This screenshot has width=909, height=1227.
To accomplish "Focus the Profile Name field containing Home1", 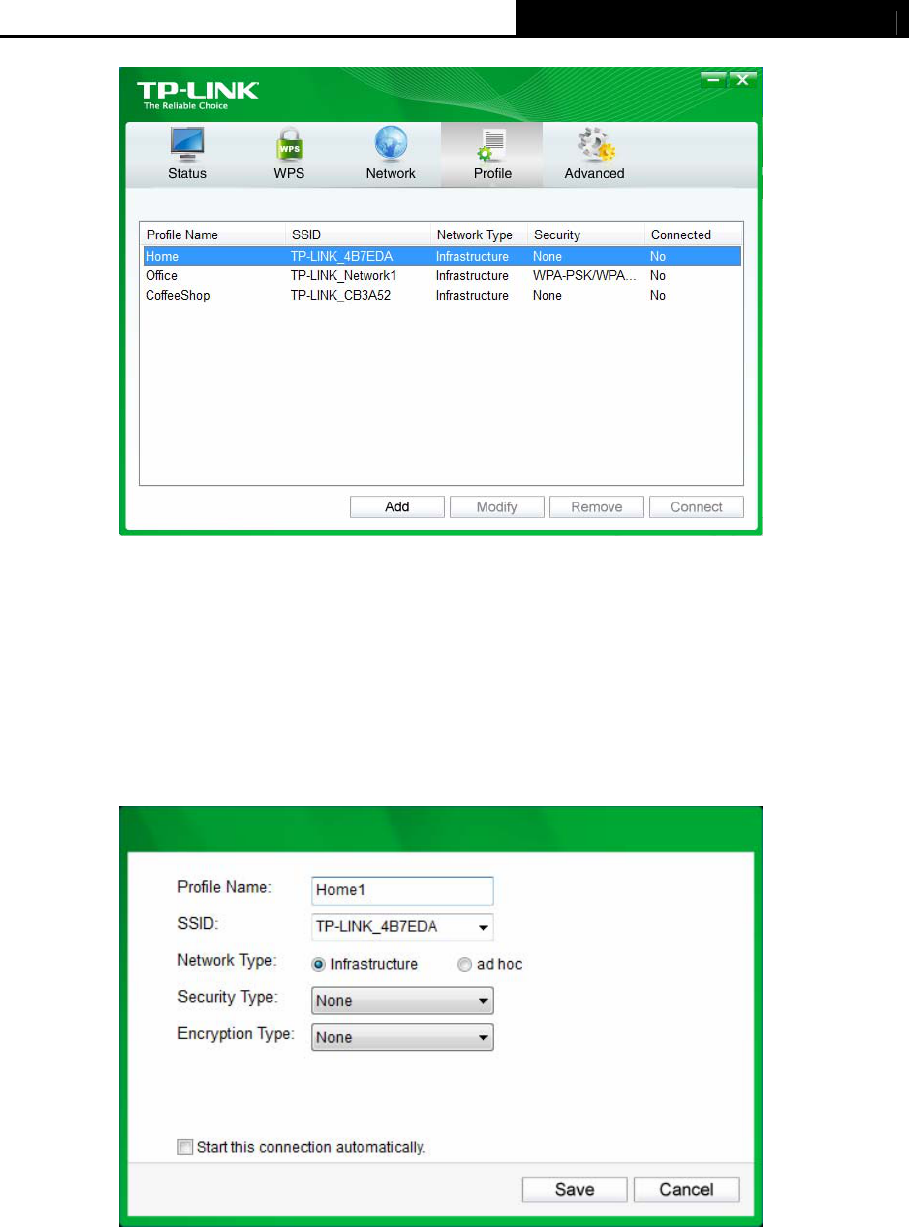I will point(403,891).
